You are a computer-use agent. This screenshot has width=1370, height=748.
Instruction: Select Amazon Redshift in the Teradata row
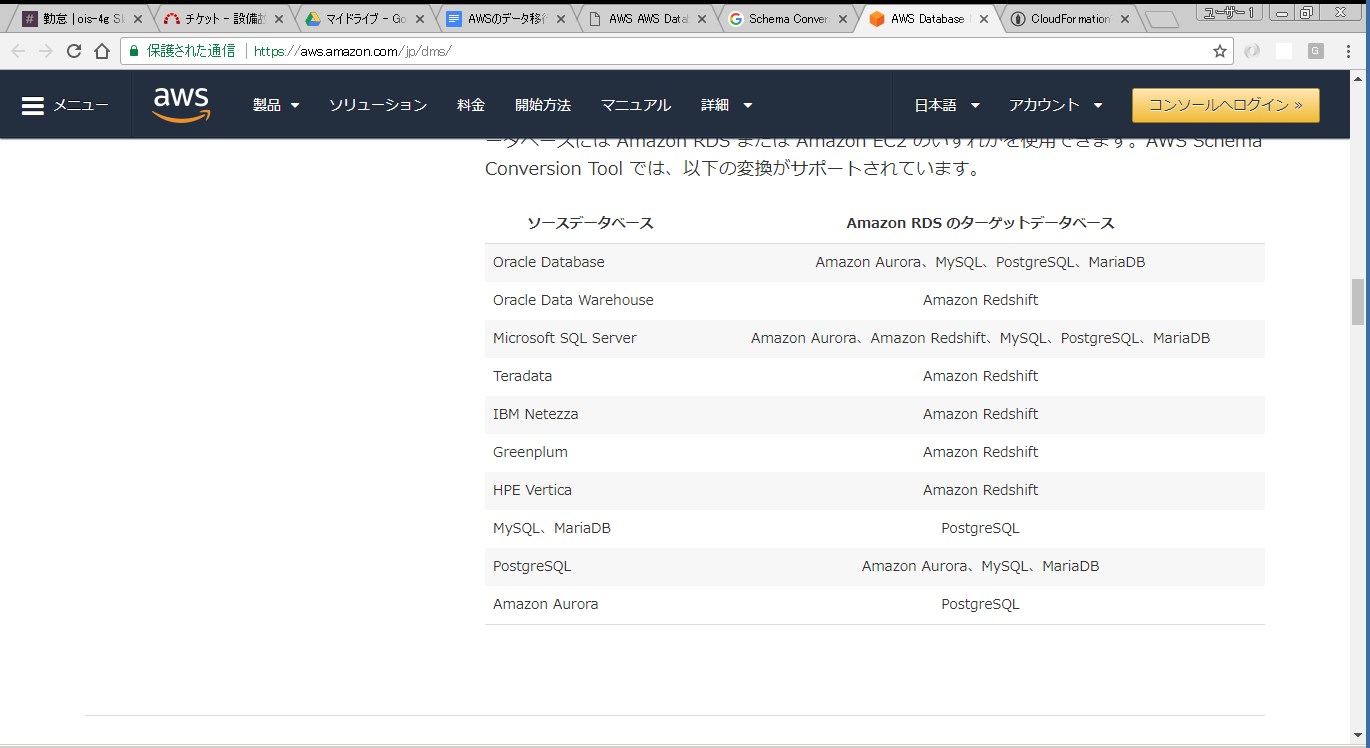[980, 376]
